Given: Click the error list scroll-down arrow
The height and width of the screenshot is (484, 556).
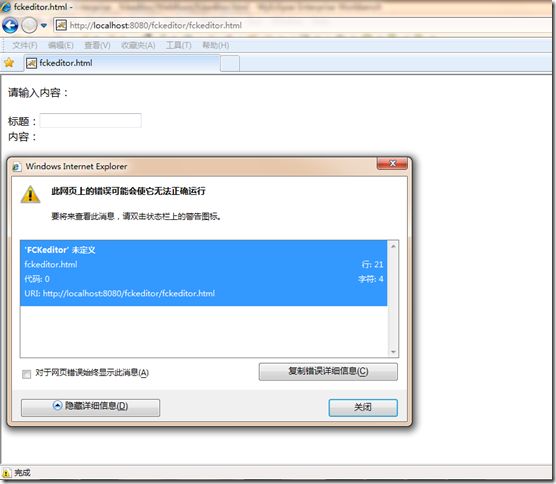Looking at the screenshot, I should pyautogui.click(x=393, y=352).
